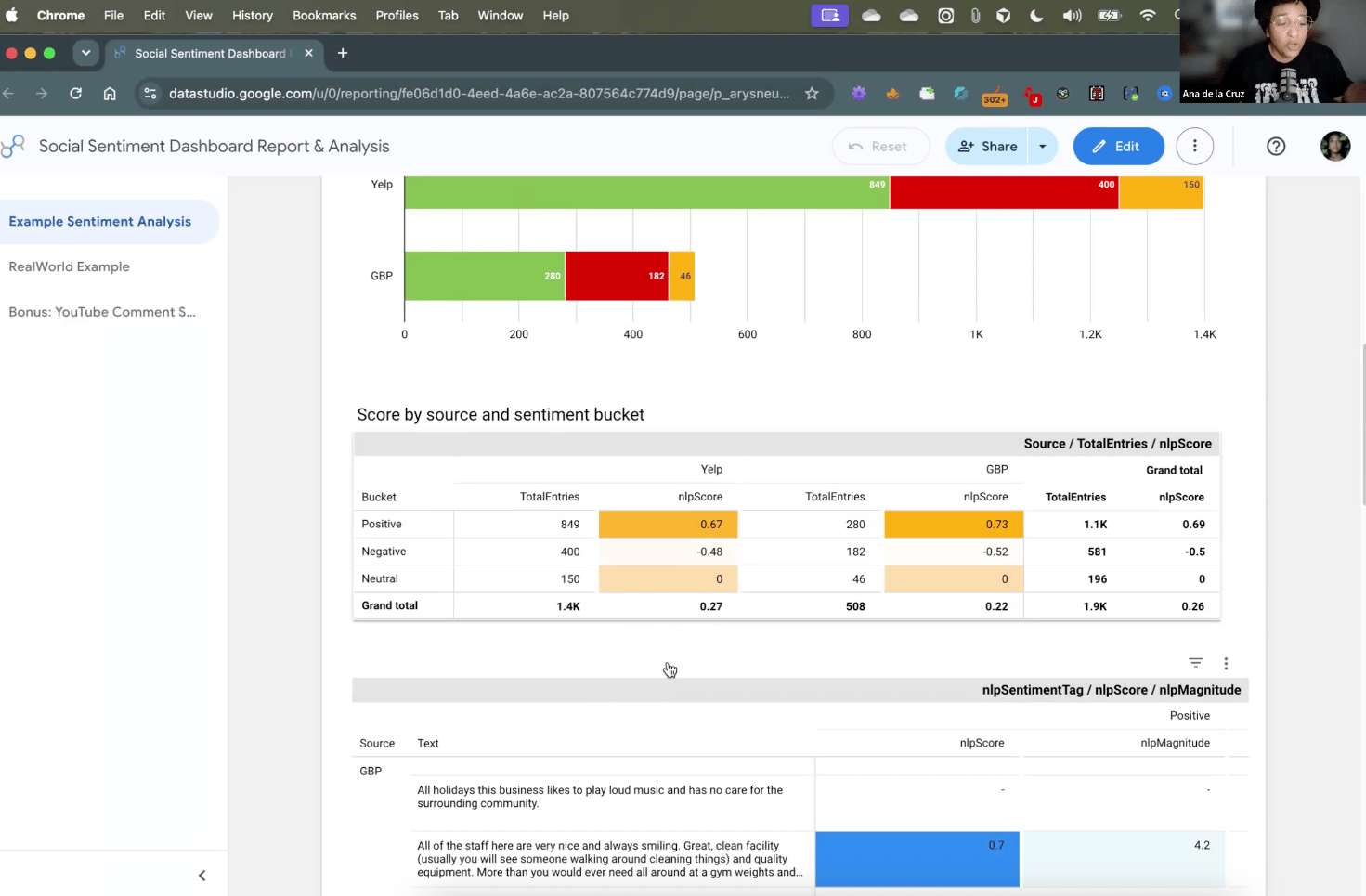Image resolution: width=1366 pixels, height=896 pixels.
Task: Click the Grand total row label
Action: pyautogui.click(x=389, y=605)
